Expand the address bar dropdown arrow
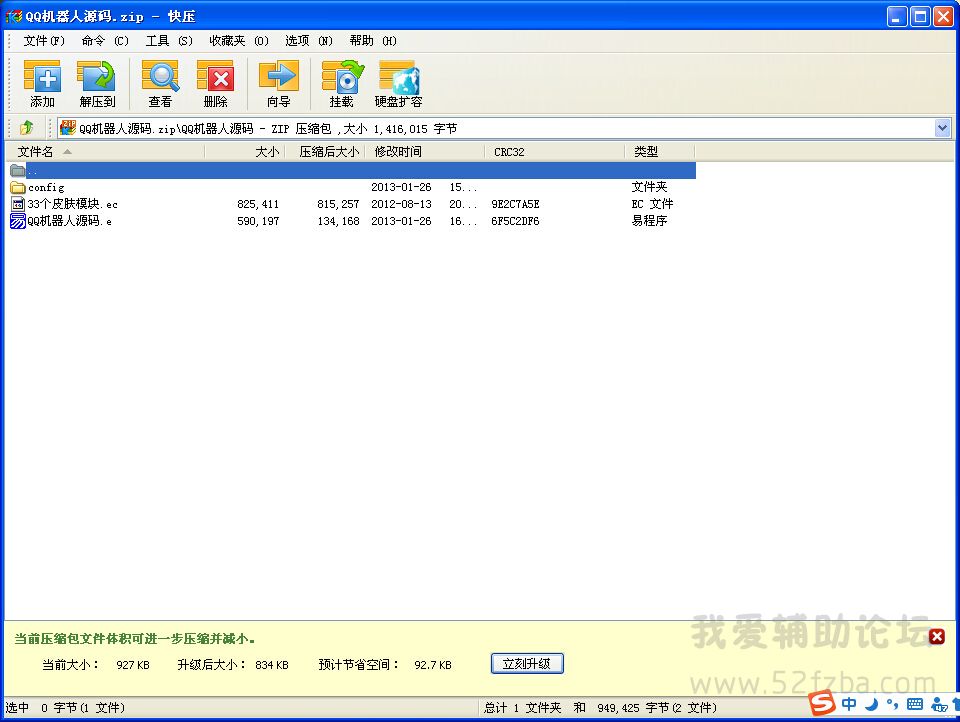The width and height of the screenshot is (960, 722). [942, 128]
